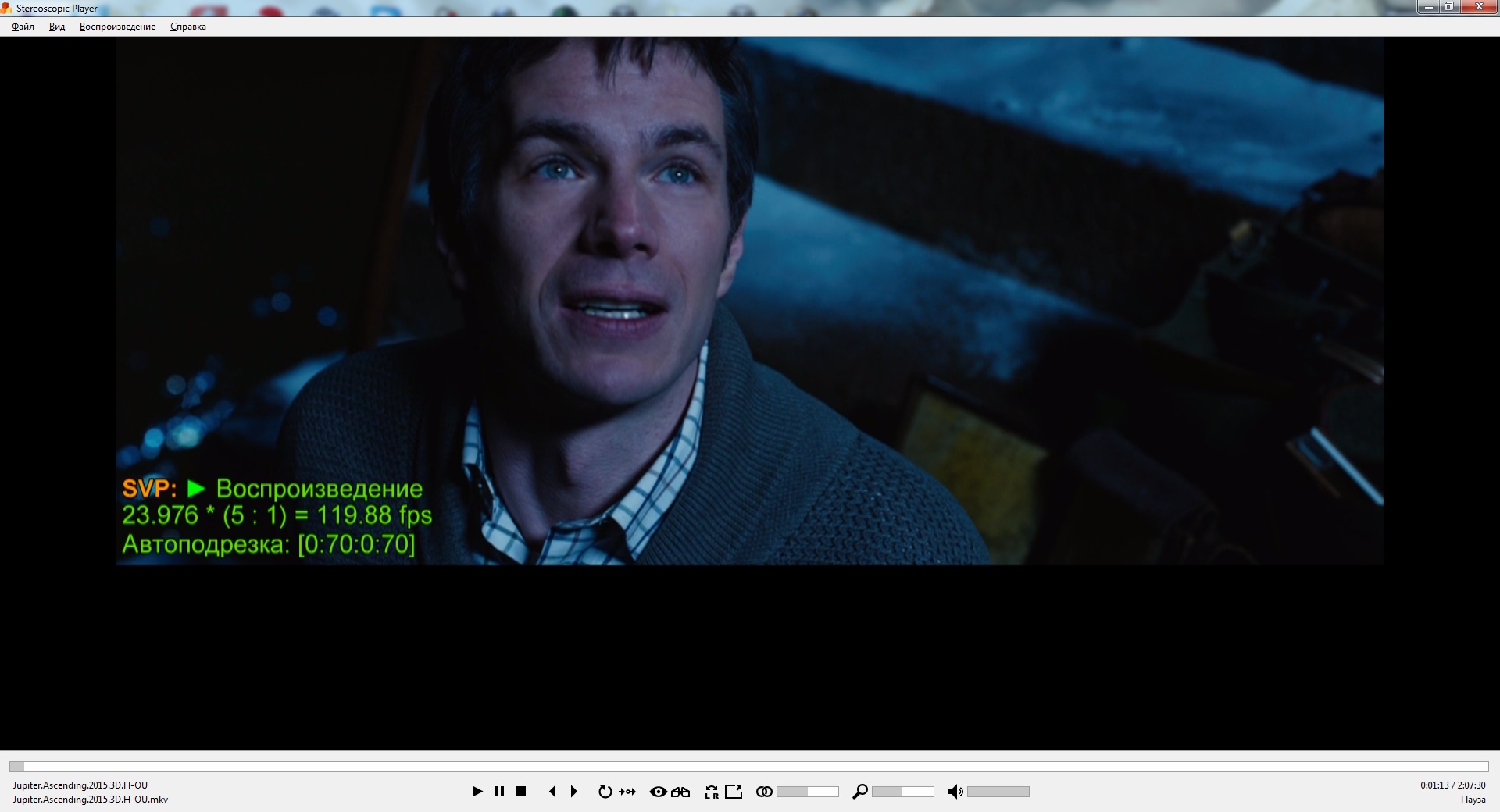Screen dimensions: 1500x812
Task: Step to the next frame arrow
Action: point(574,792)
